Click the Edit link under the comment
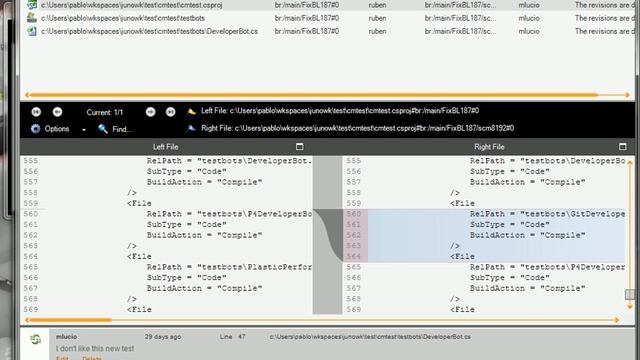 tap(62, 358)
